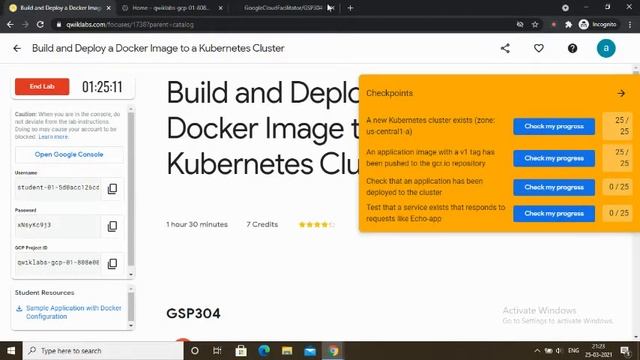Open the browser extensions puzzle icon
The height and width of the screenshot is (360, 640).
(x=568, y=24)
